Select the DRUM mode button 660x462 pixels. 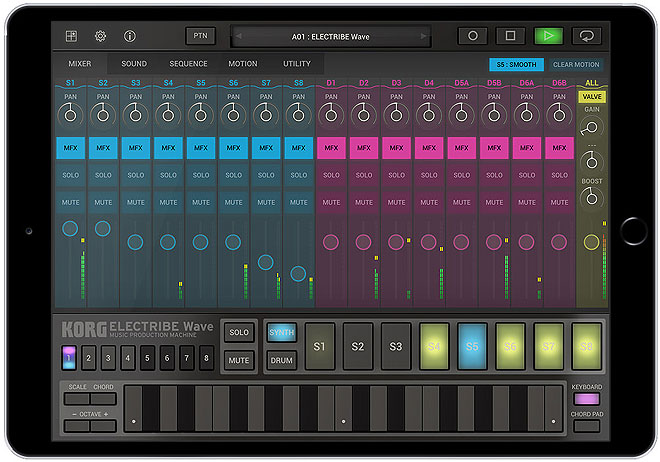click(282, 359)
